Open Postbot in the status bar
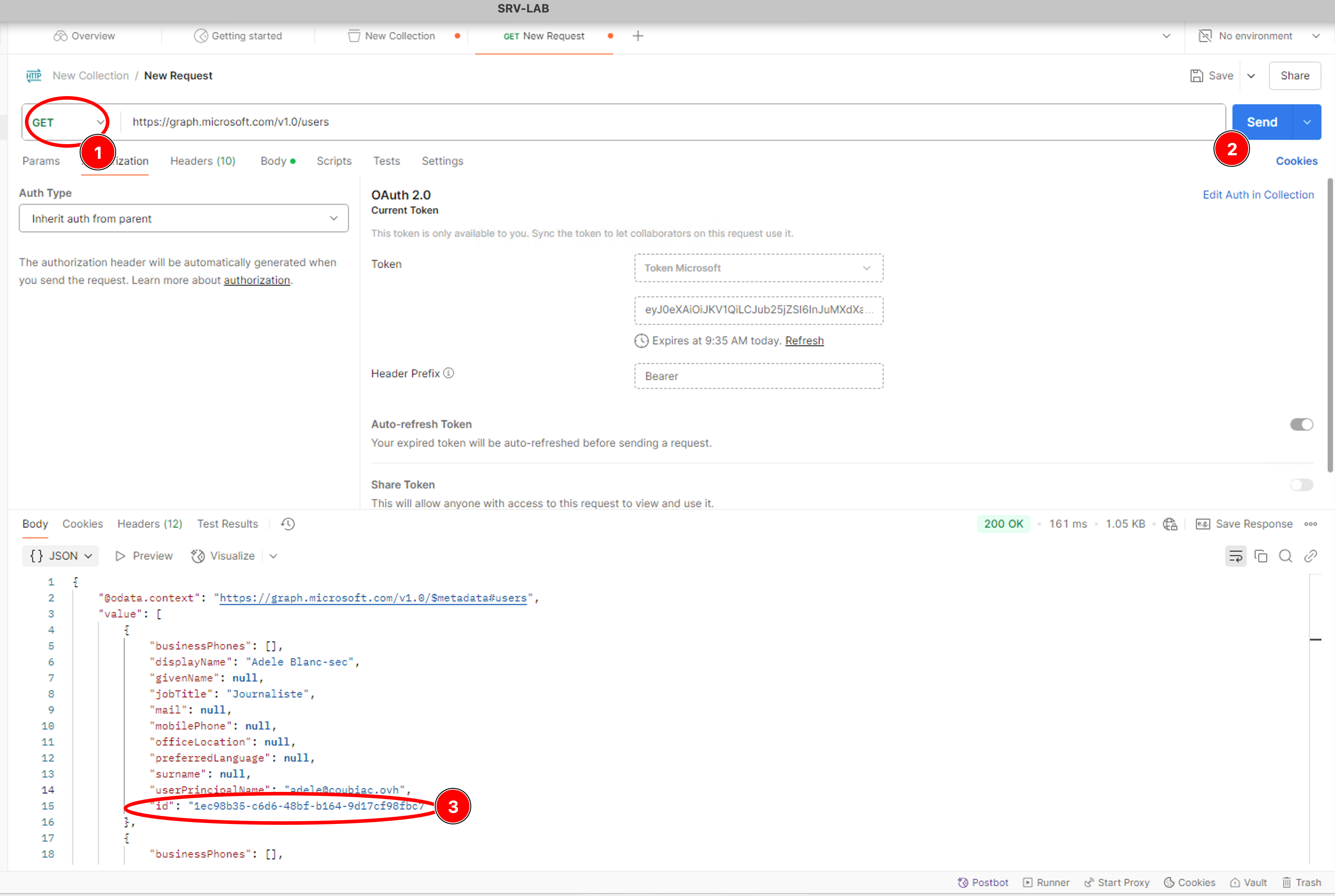The image size is (1335, 896). tap(983, 882)
